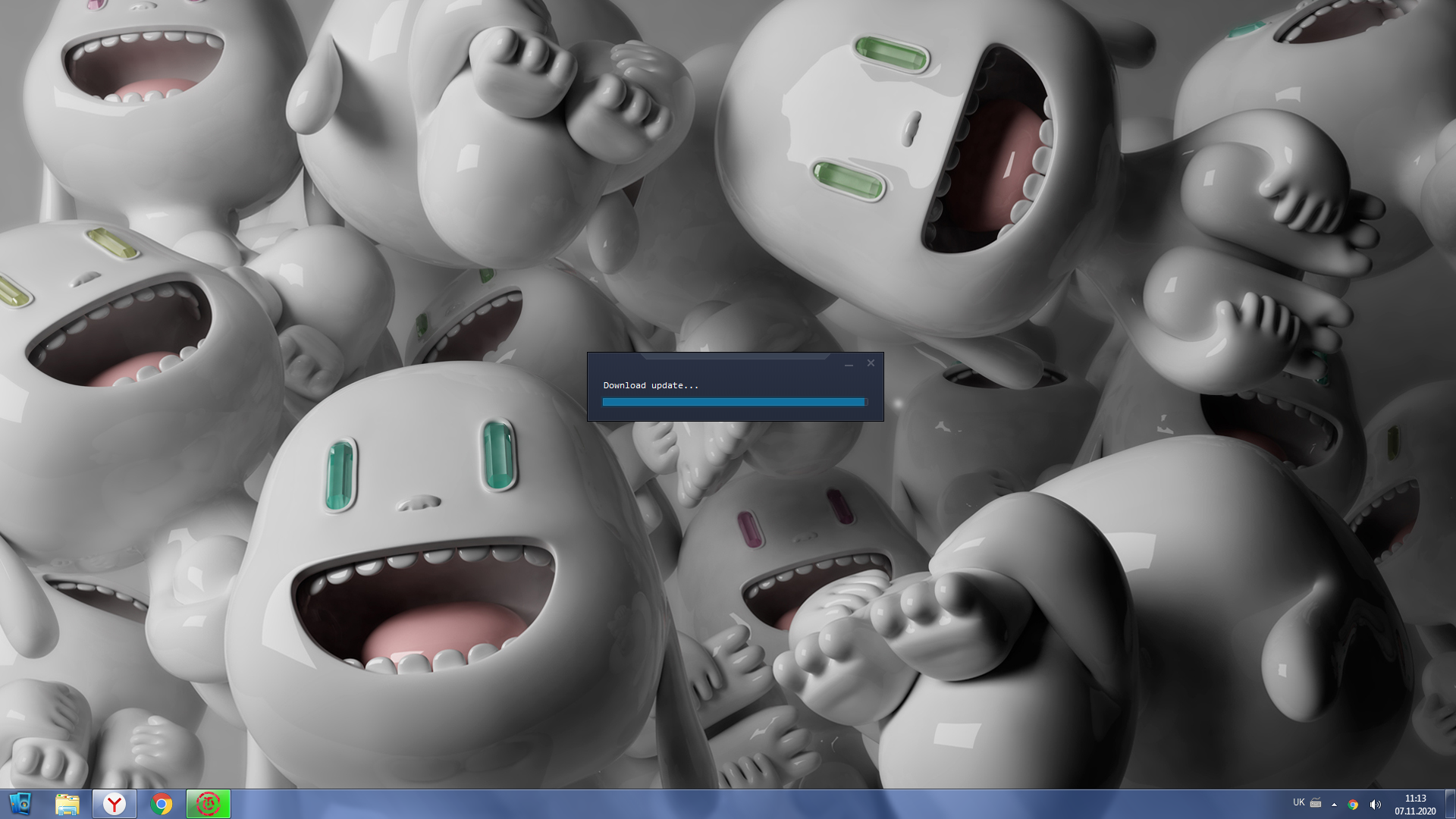This screenshot has width=1456, height=819.
Task: Launch Google Chrome from the taskbar
Action: [162, 804]
